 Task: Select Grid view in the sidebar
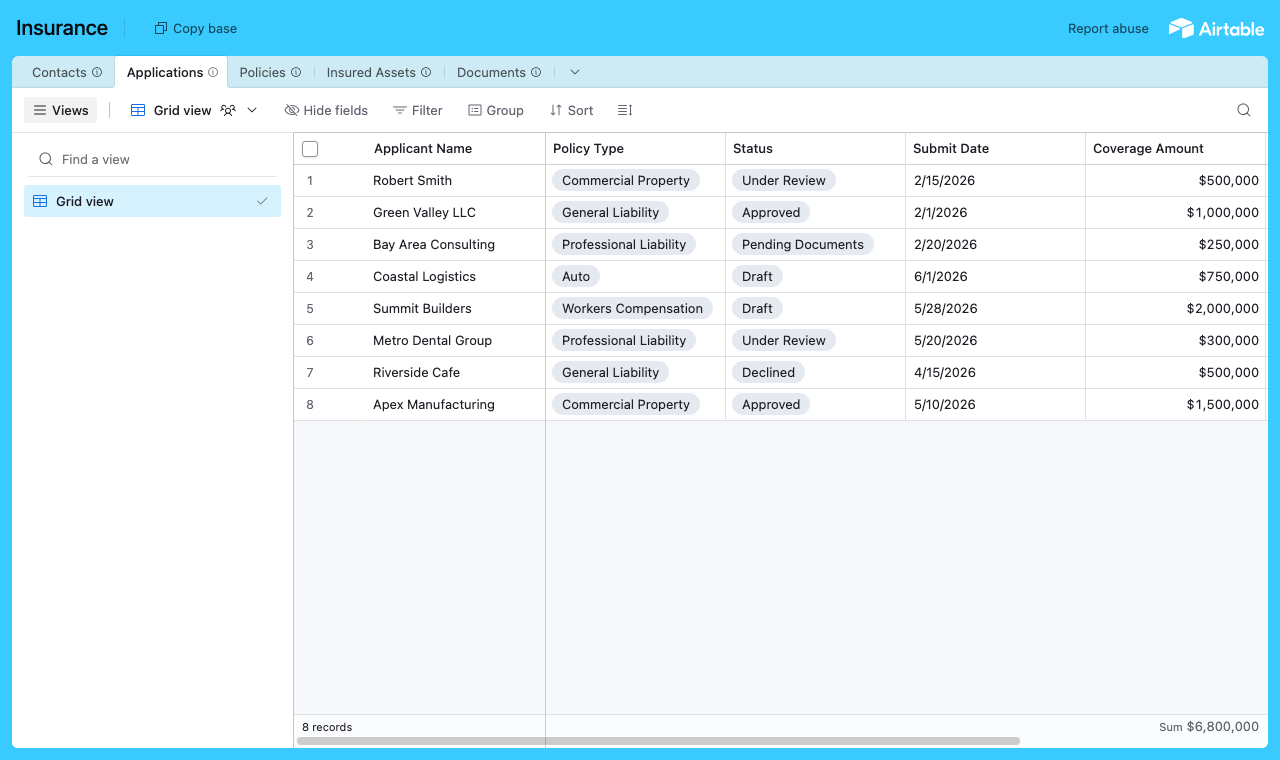pyautogui.click(x=152, y=201)
